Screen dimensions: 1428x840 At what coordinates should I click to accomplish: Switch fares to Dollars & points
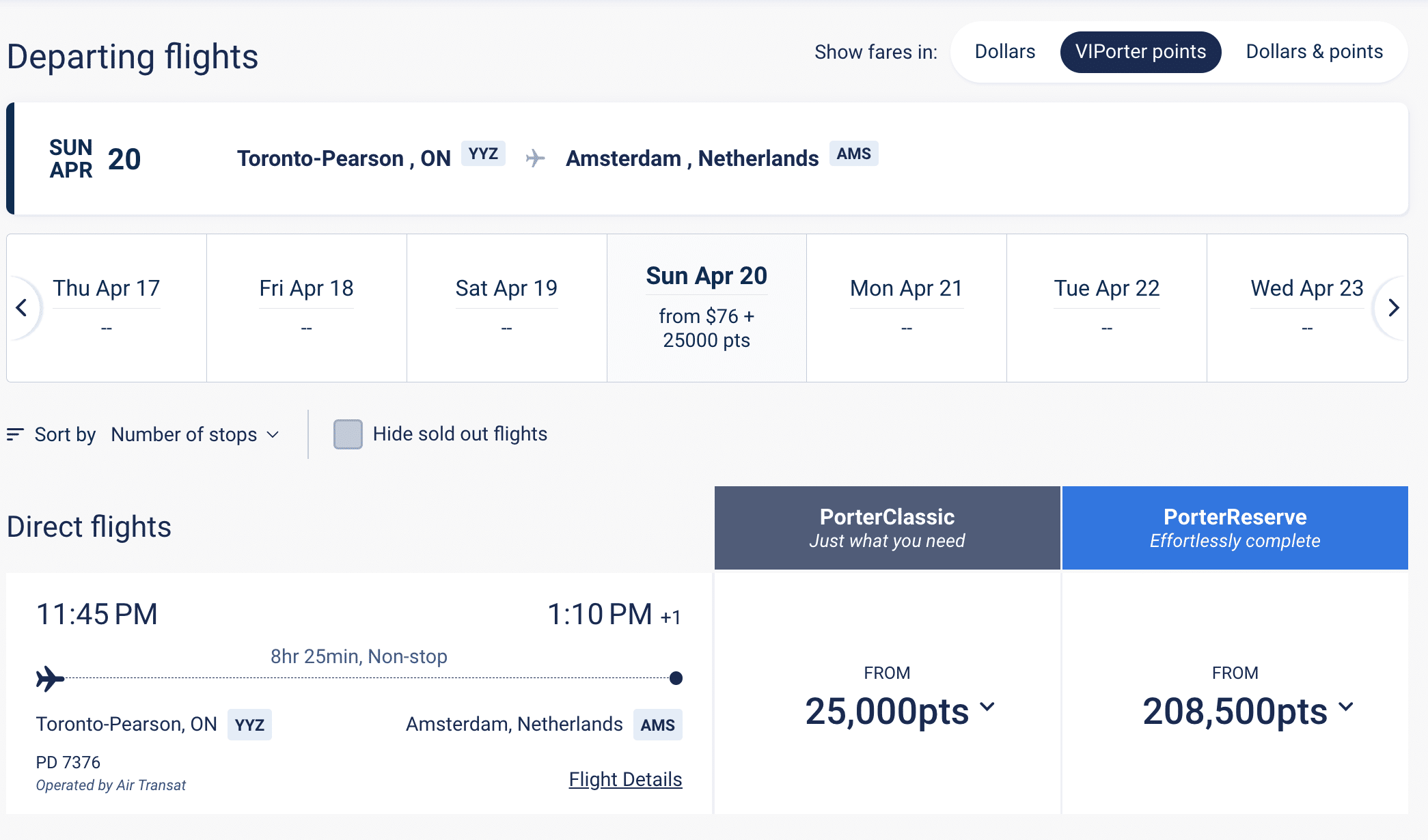(1314, 52)
